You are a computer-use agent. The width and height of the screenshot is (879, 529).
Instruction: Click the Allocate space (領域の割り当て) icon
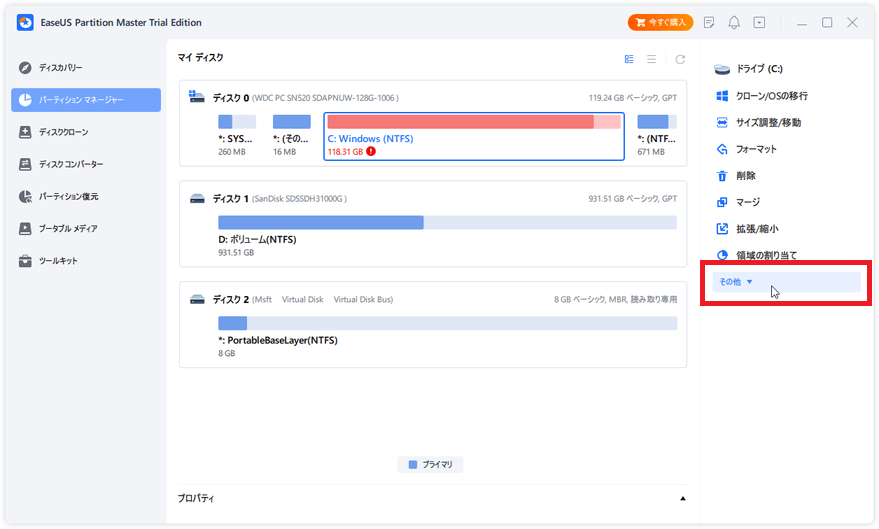(722, 255)
